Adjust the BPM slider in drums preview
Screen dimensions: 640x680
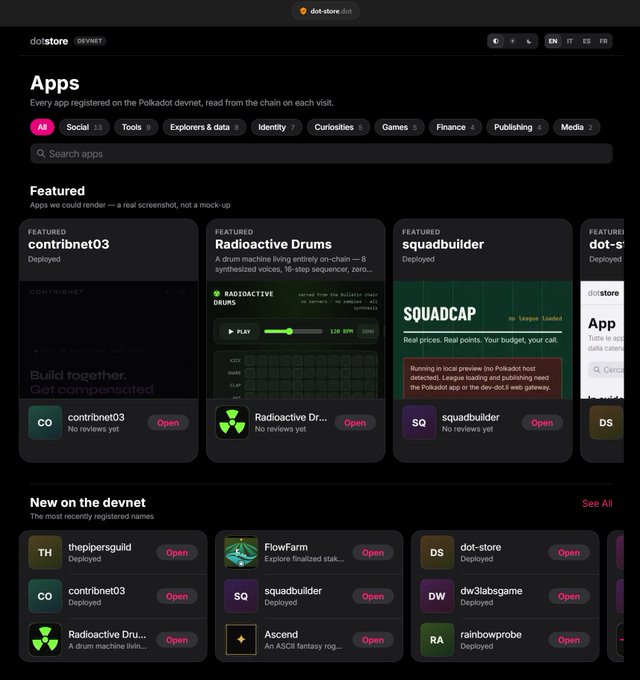click(293, 331)
